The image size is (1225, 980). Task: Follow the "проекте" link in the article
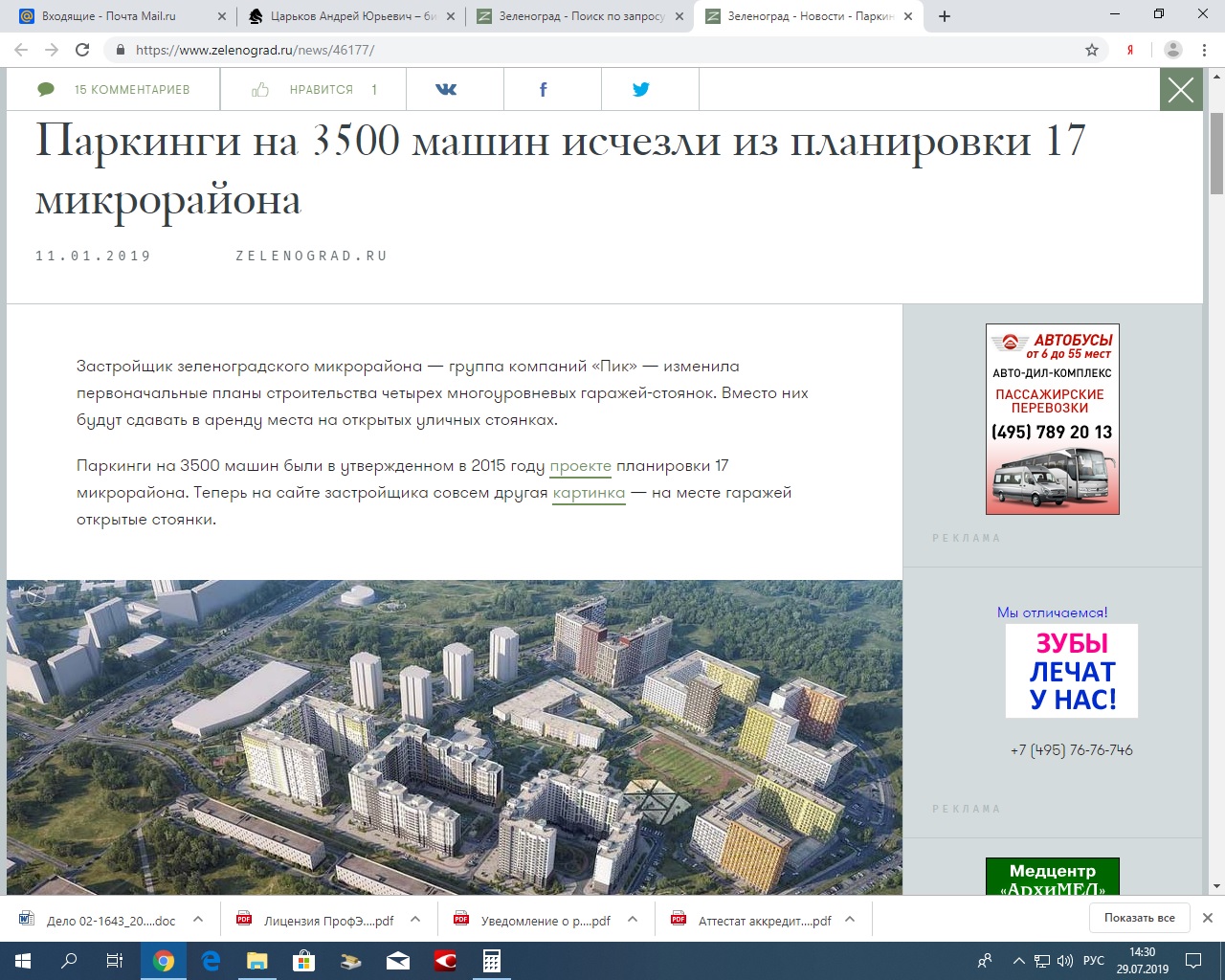(580, 466)
